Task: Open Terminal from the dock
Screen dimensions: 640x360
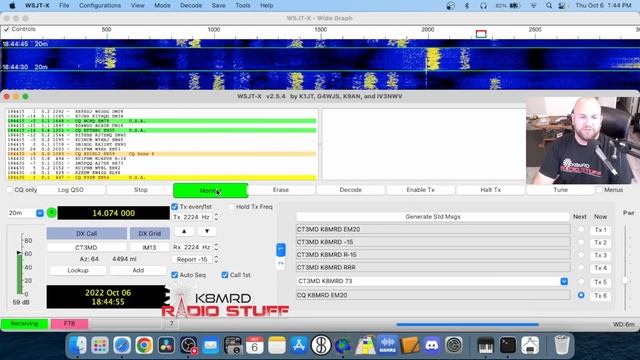Action: (x=508, y=345)
